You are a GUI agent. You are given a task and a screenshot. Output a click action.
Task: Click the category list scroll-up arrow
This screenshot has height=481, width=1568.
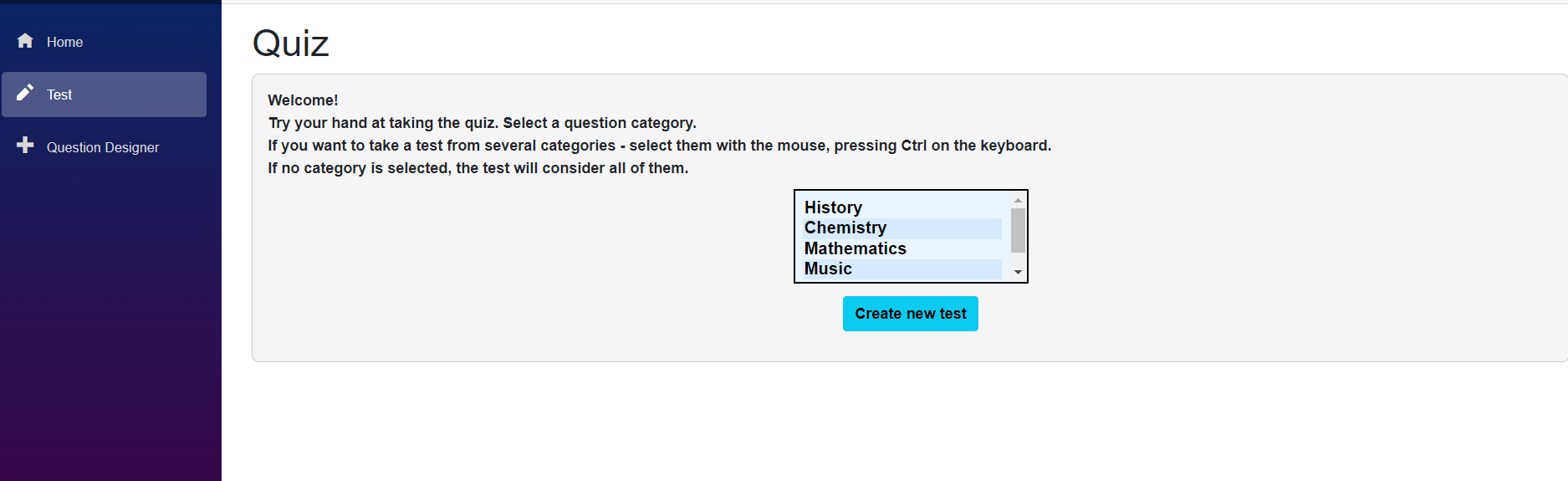(1018, 201)
